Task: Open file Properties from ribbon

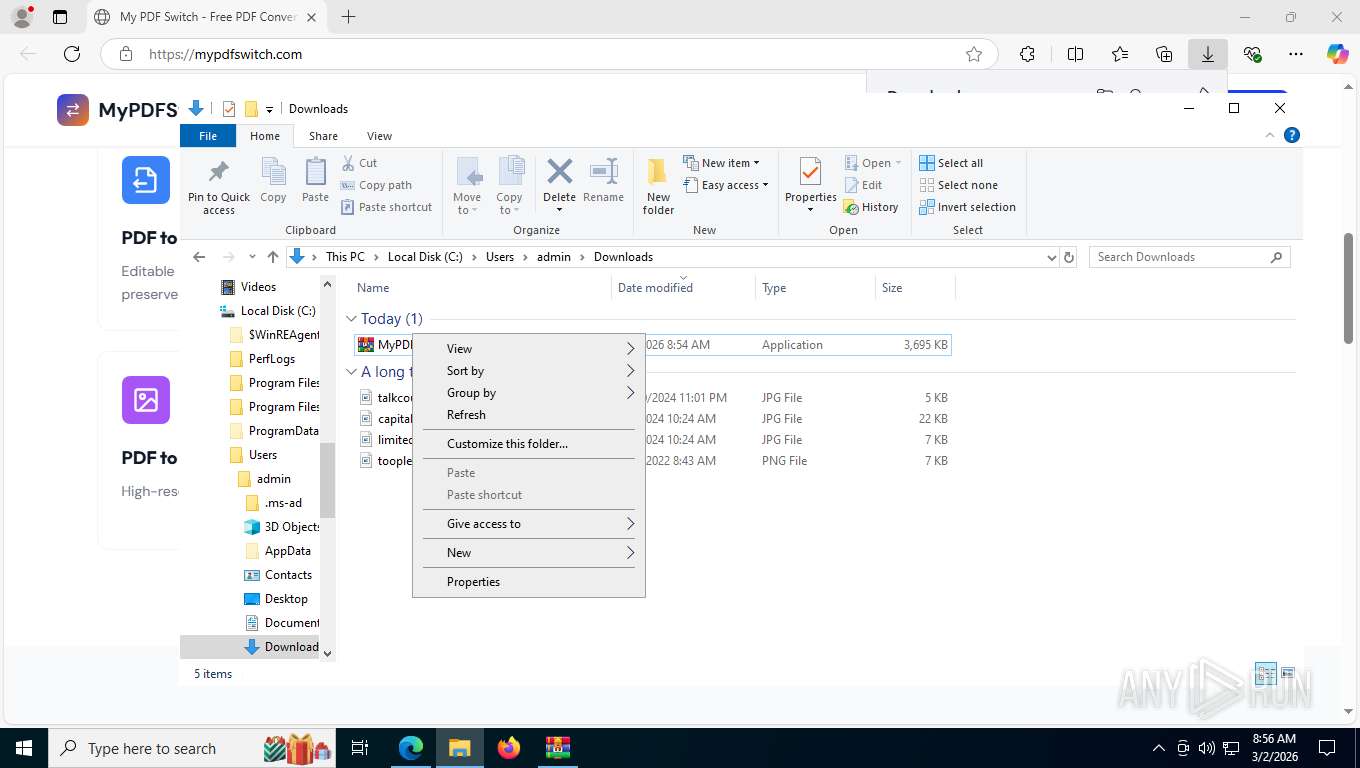Action: point(810,186)
